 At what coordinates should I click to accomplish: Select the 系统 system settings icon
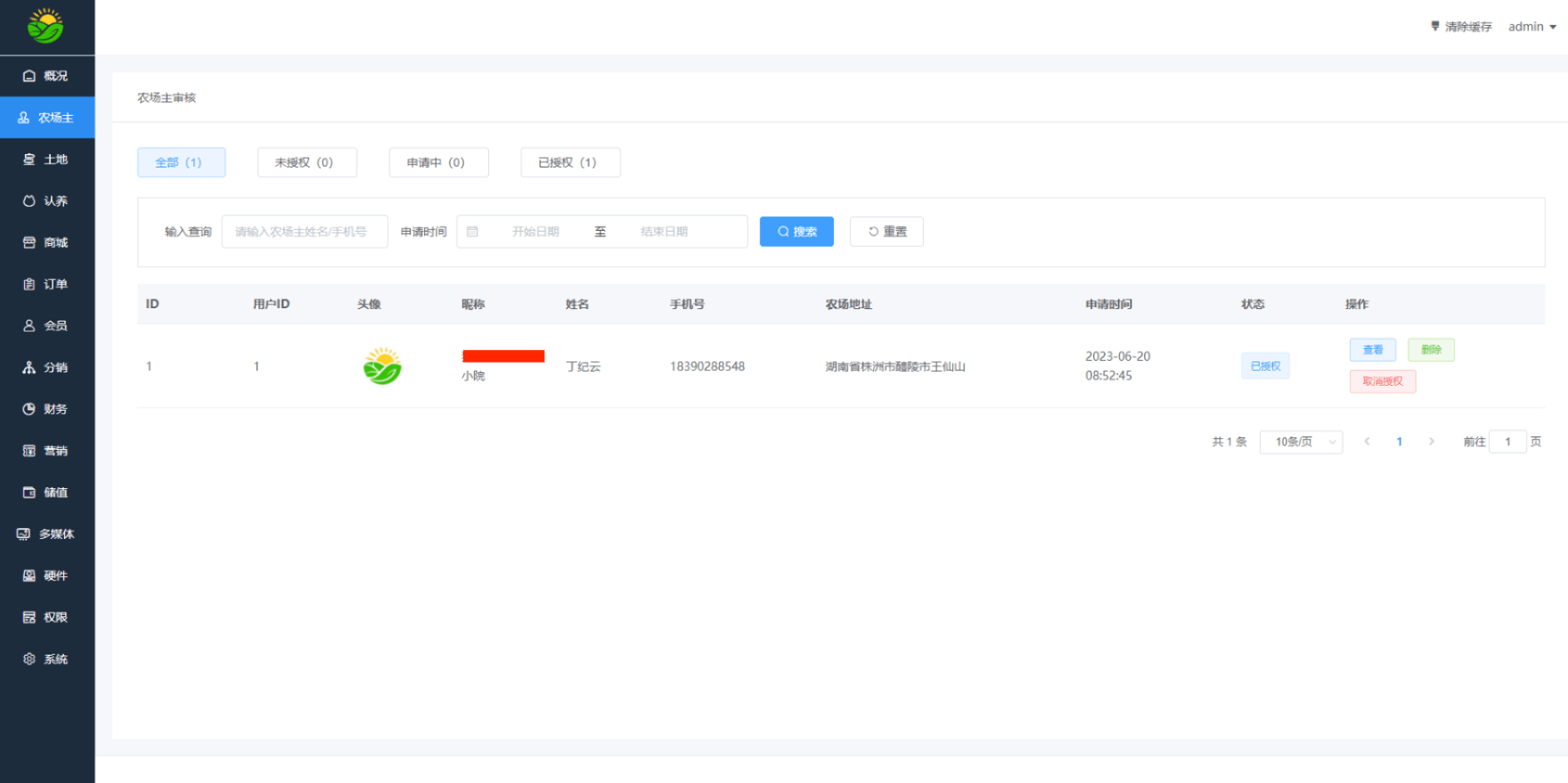pos(47,659)
